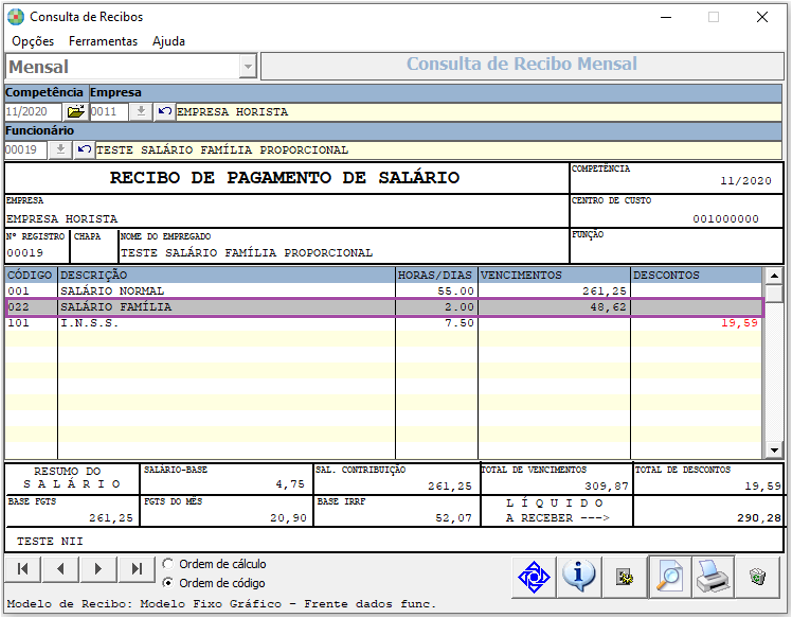The width and height of the screenshot is (791, 617).
Task: Click the DESCONTOS column header
Action: (696, 275)
